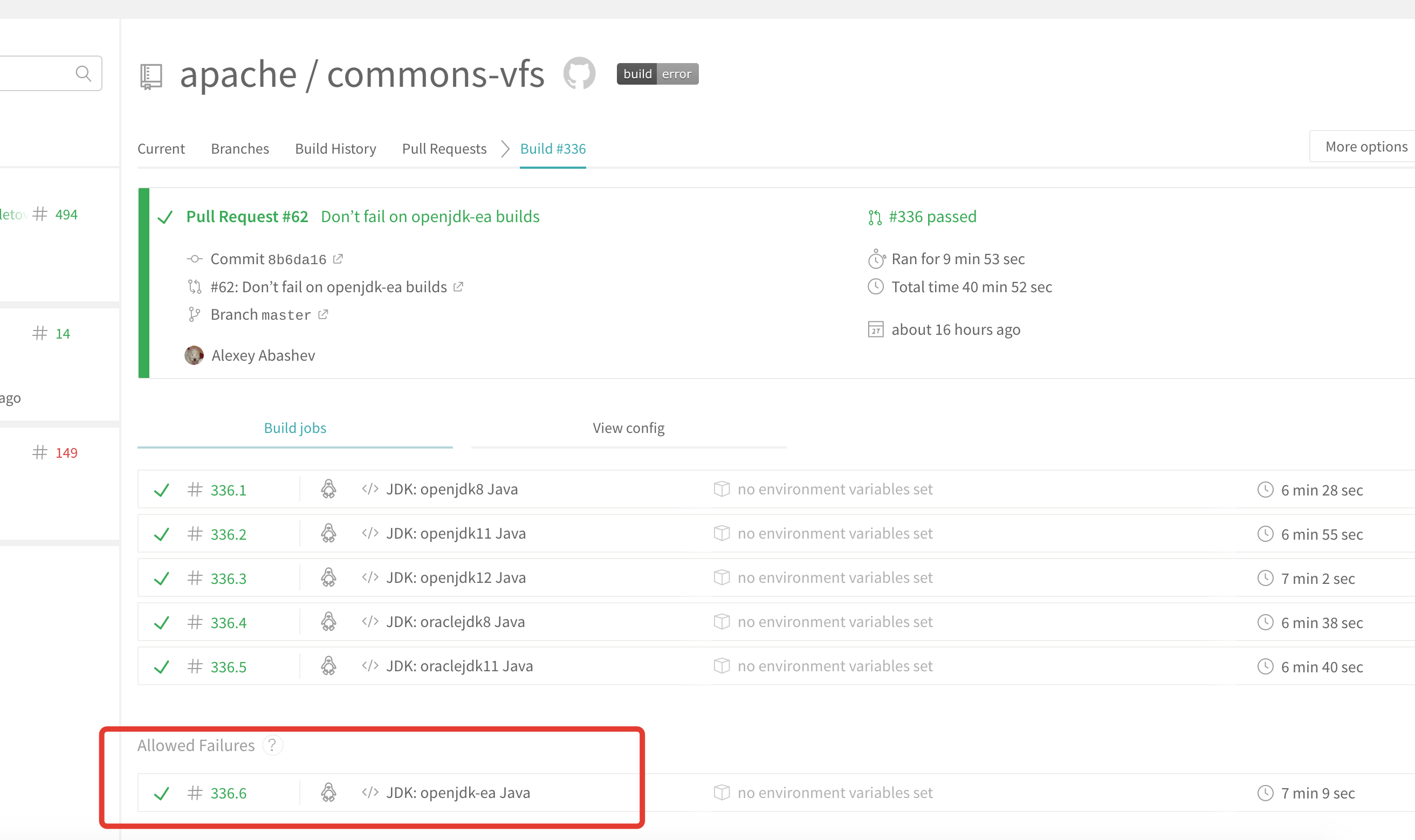Open the Pull Requests tab
The height and width of the screenshot is (840, 1415).
pos(444,149)
